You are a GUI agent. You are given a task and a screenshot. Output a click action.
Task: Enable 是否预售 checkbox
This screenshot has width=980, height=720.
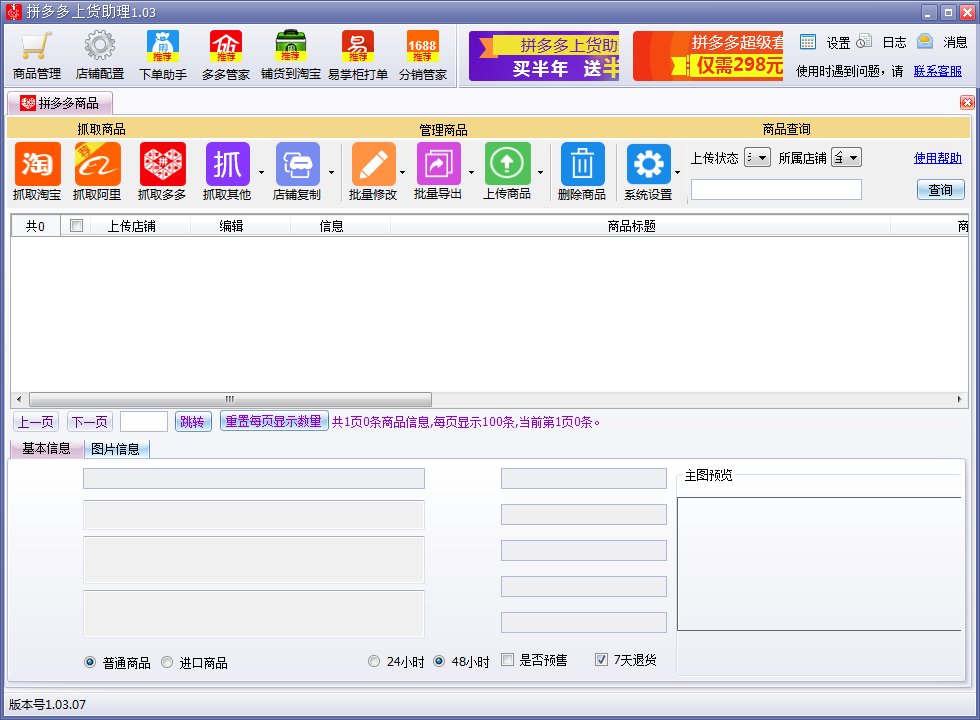pyautogui.click(x=508, y=660)
